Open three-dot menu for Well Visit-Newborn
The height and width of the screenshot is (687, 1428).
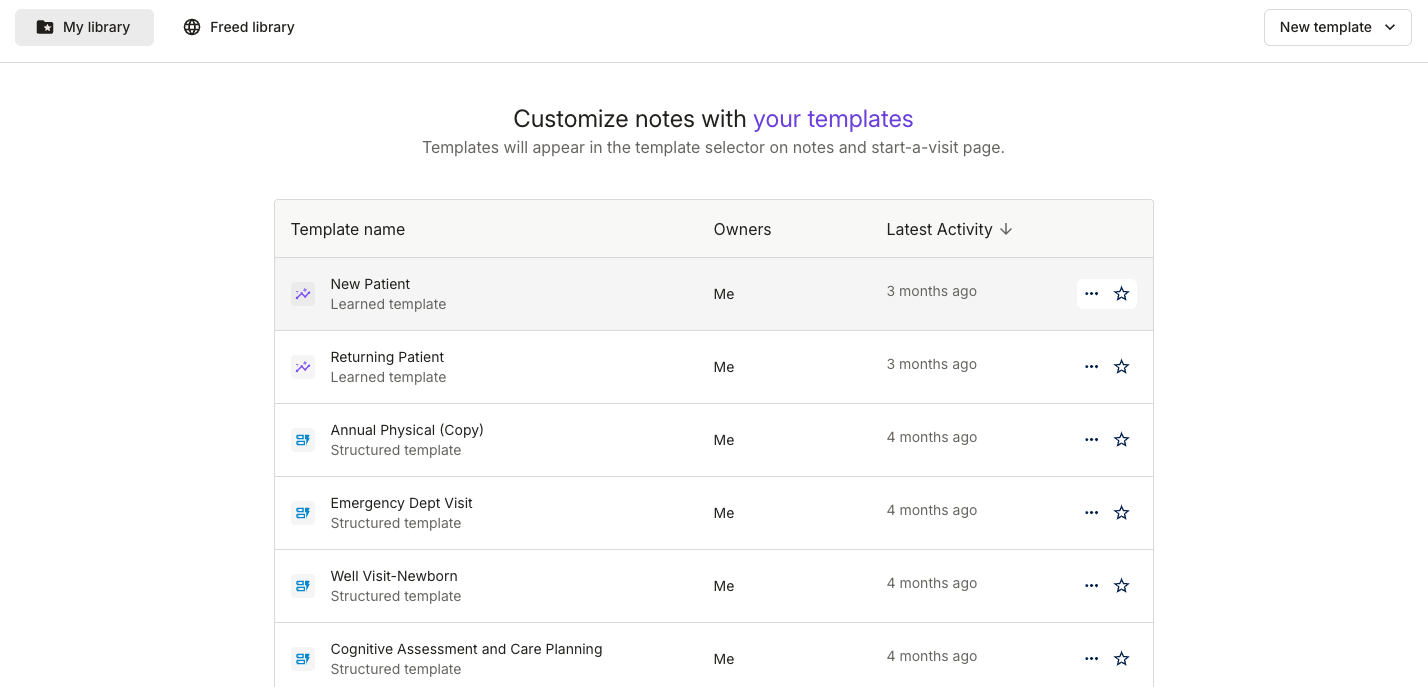pyautogui.click(x=1091, y=586)
